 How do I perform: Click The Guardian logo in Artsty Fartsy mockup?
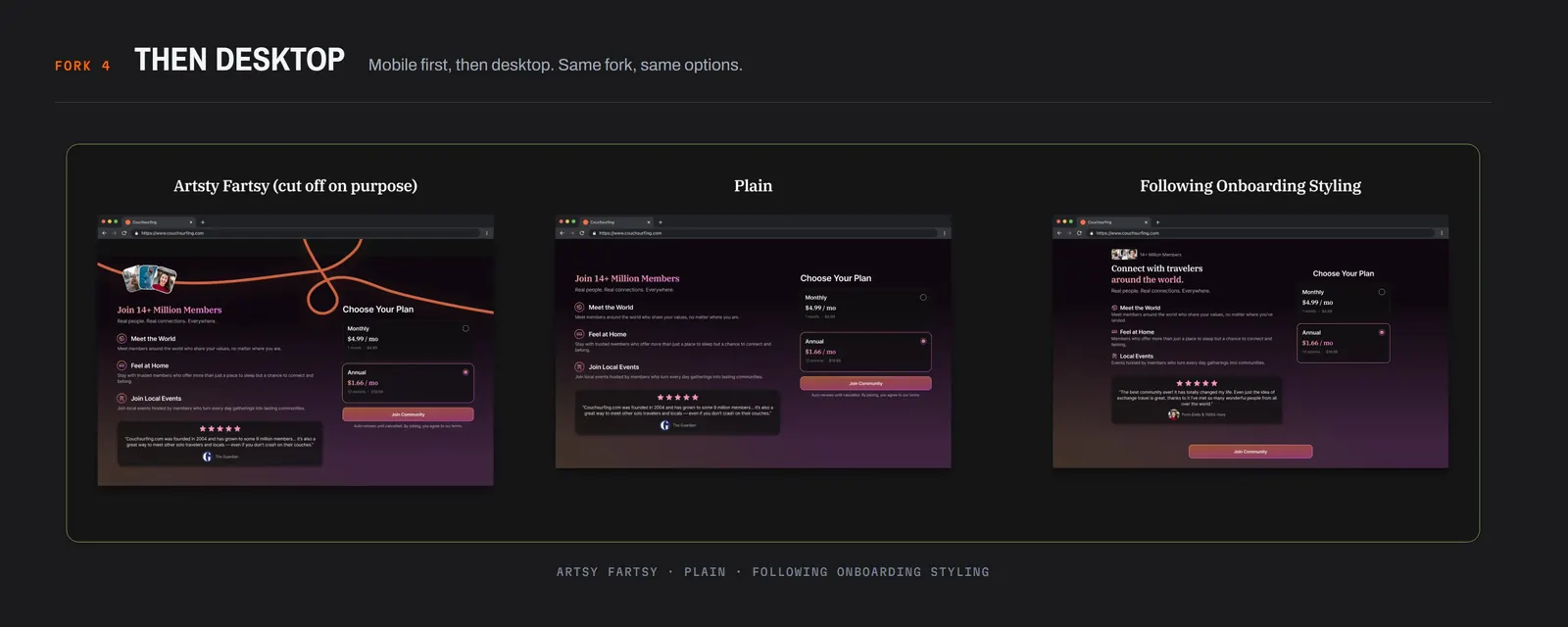tap(207, 457)
